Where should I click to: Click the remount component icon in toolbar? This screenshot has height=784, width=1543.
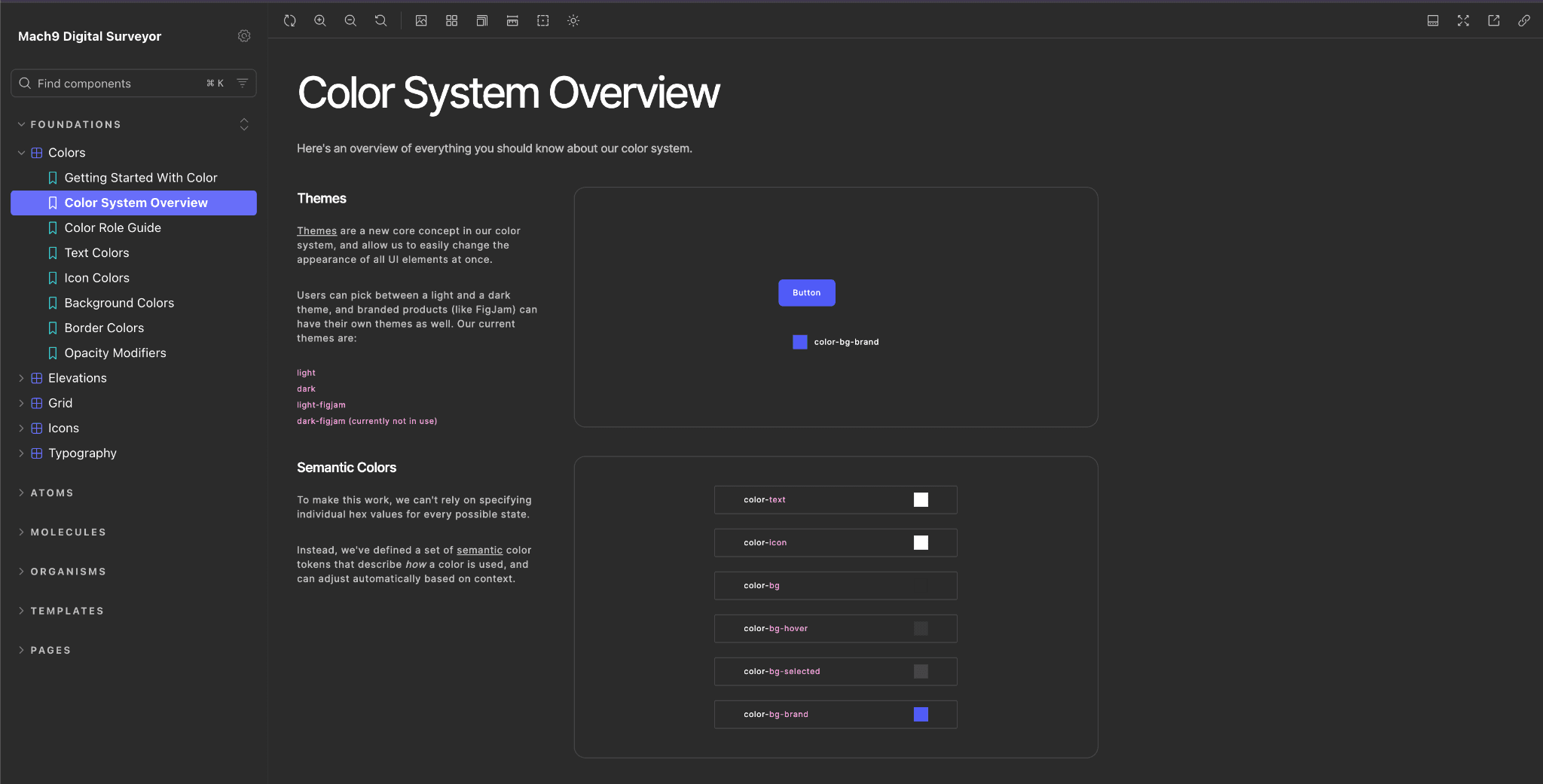coord(289,21)
